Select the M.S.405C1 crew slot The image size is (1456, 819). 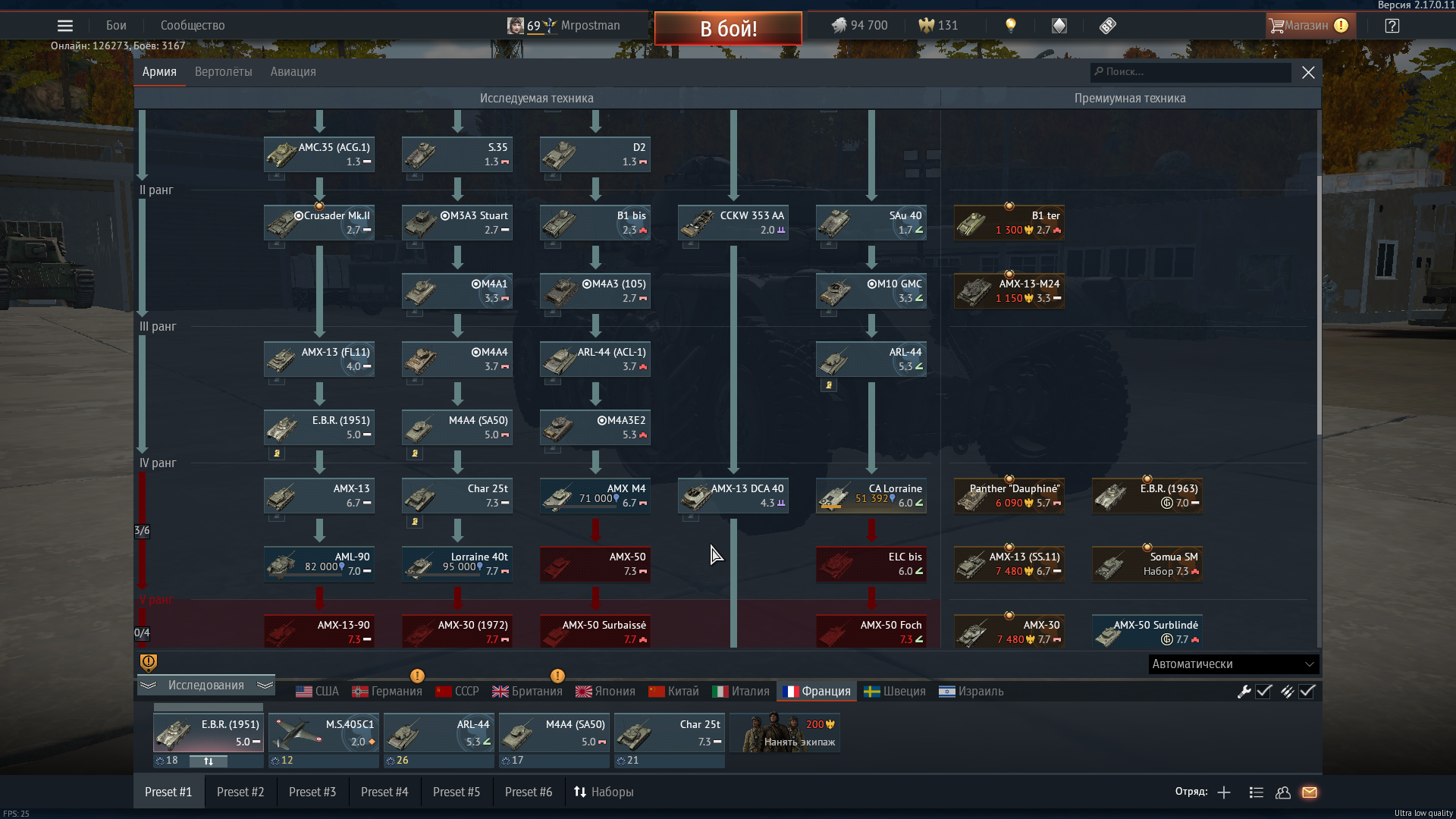[x=324, y=733]
